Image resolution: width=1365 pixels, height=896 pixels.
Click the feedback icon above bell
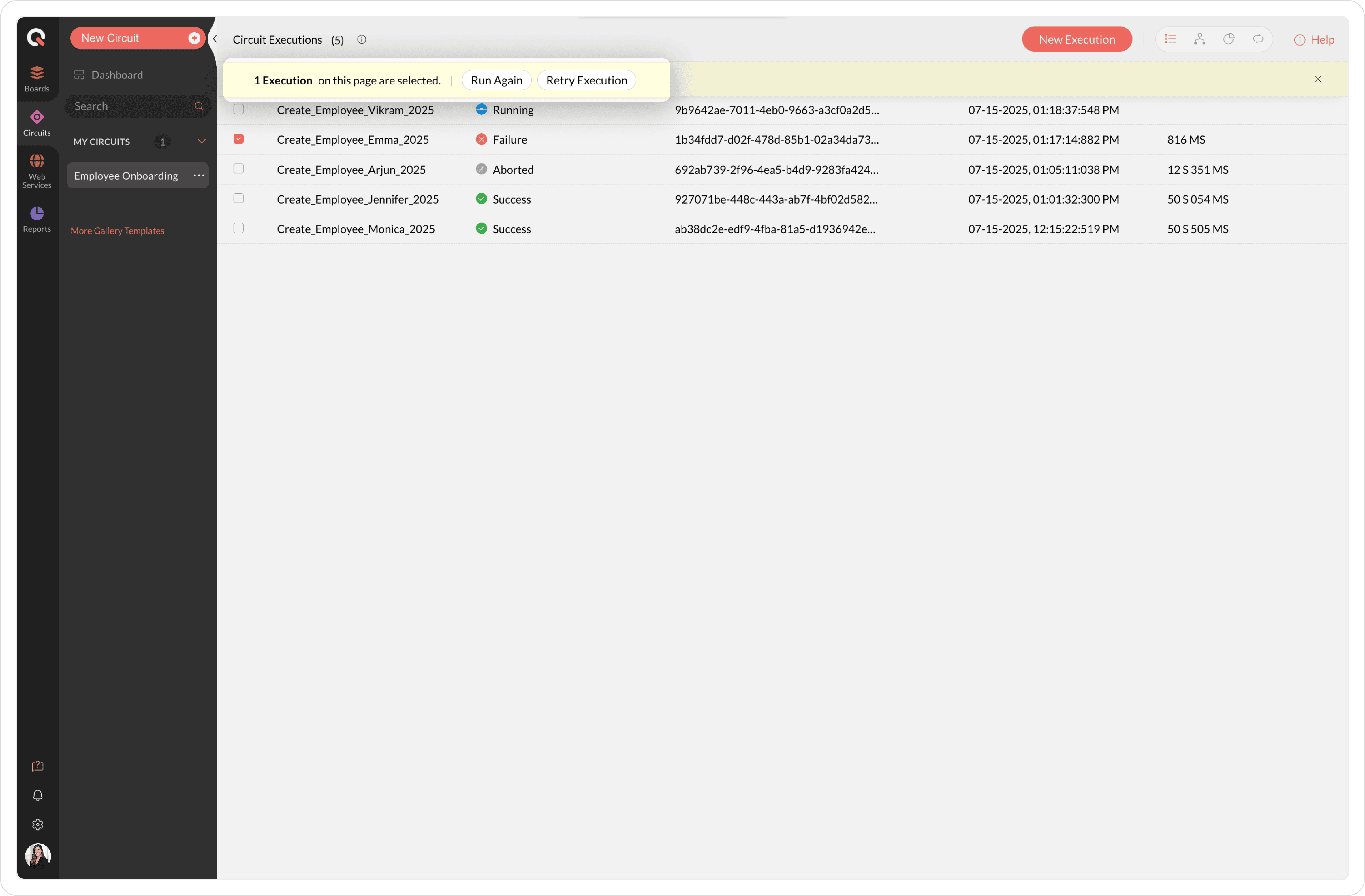tap(38, 766)
